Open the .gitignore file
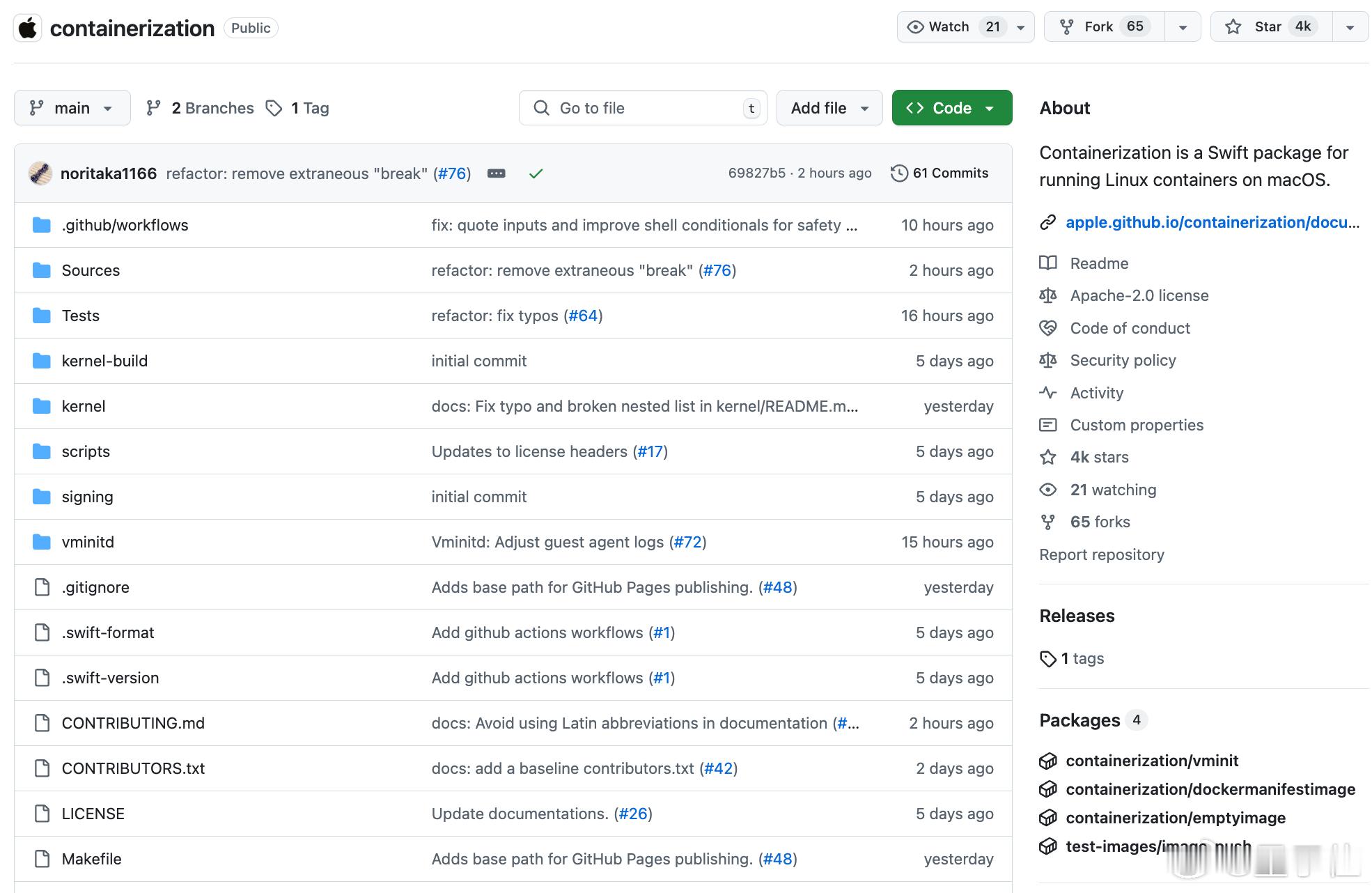1372x893 pixels. (x=95, y=587)
